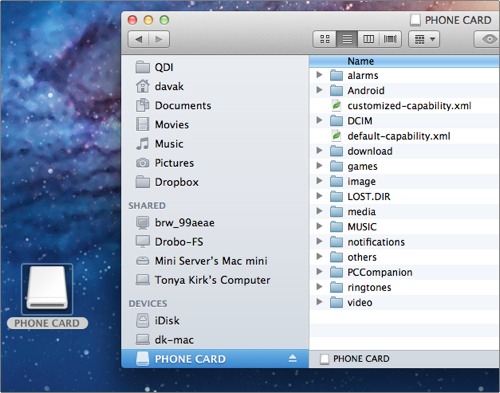
Task: Switch to list view
Action: coord(347,39)
